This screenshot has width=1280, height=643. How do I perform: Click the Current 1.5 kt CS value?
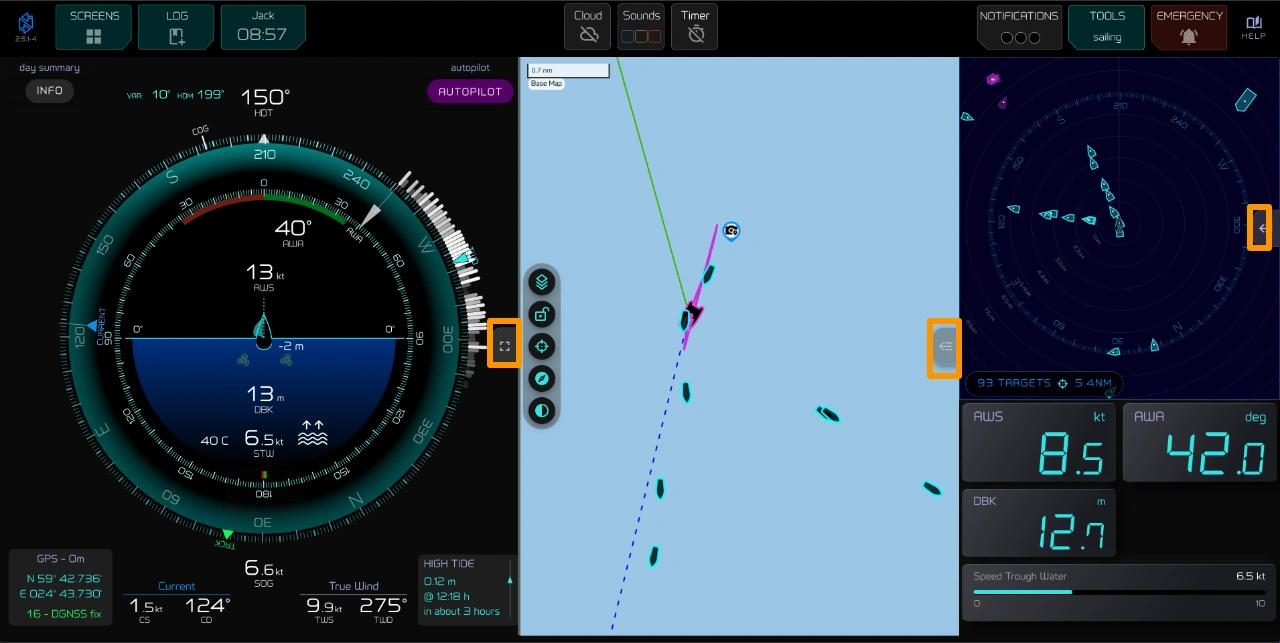[x=146, y=606]
